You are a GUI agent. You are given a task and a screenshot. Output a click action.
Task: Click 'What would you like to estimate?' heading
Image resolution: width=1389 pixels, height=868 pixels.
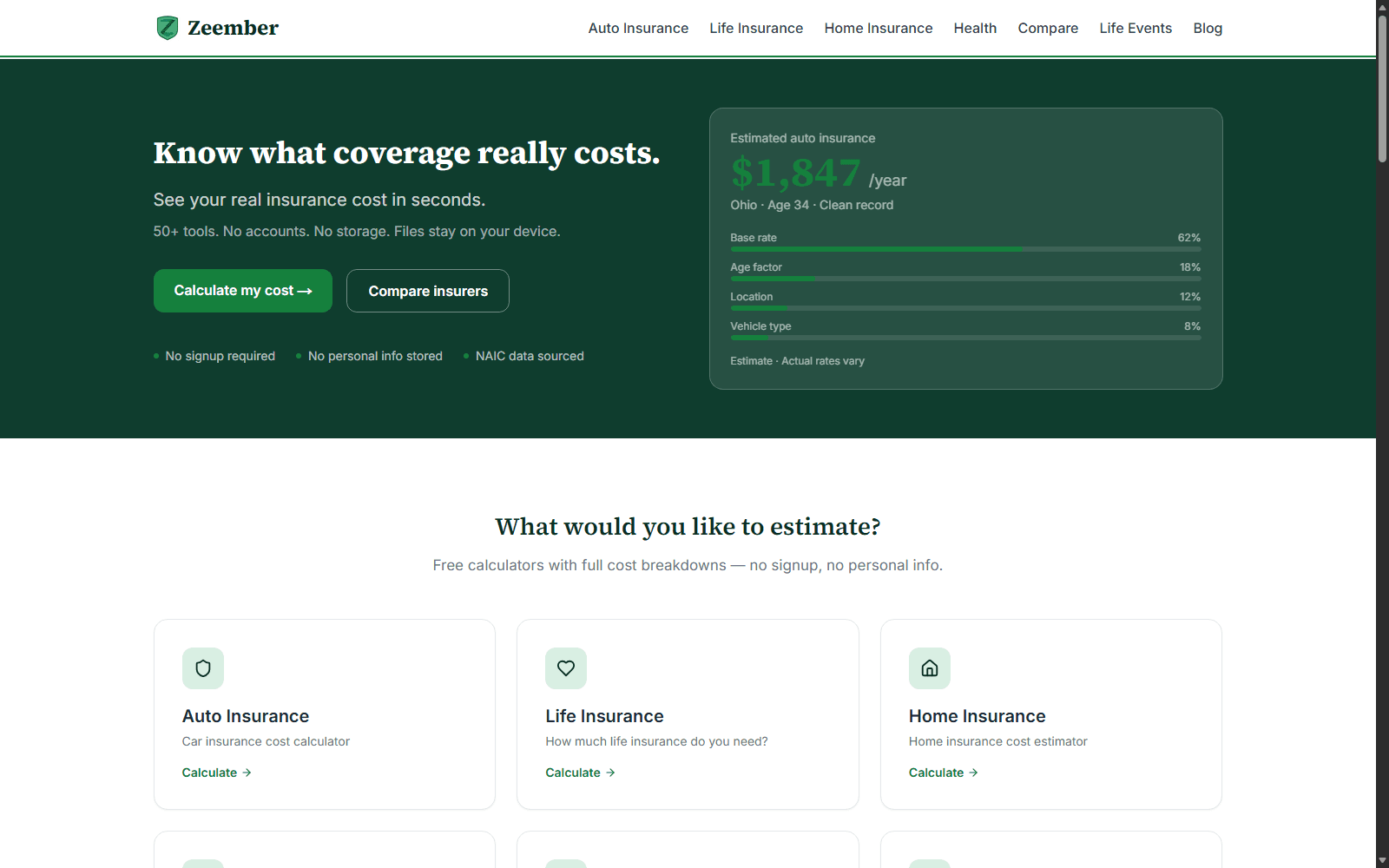688,527
